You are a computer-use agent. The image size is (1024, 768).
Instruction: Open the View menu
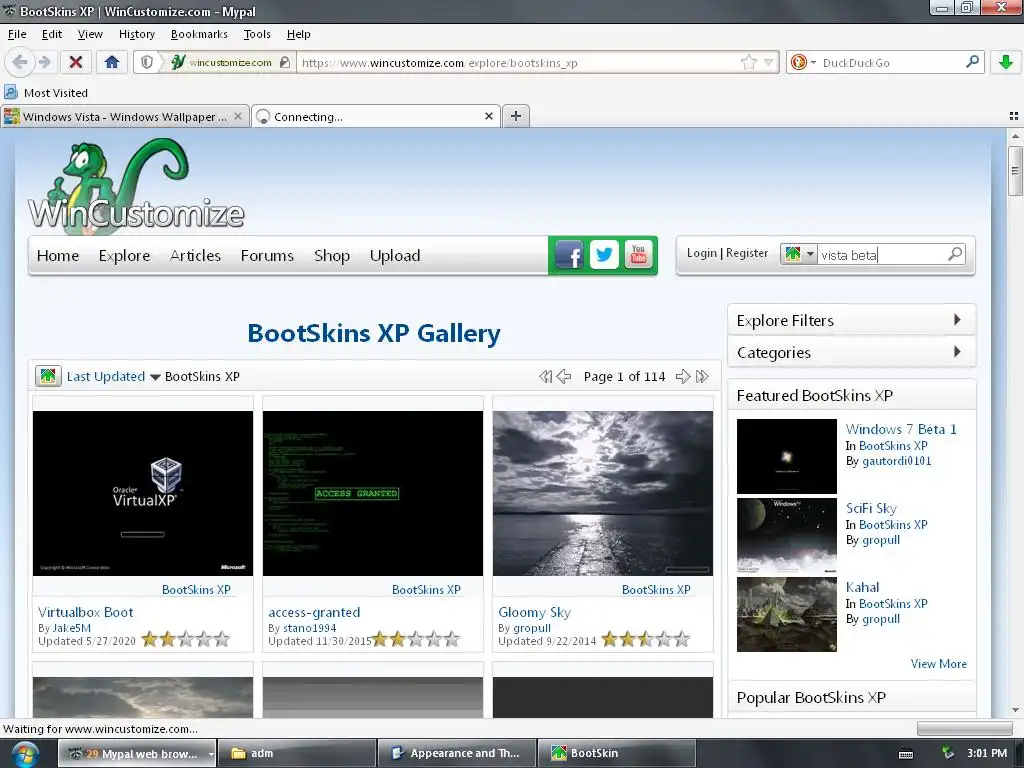tap(90, 34)
